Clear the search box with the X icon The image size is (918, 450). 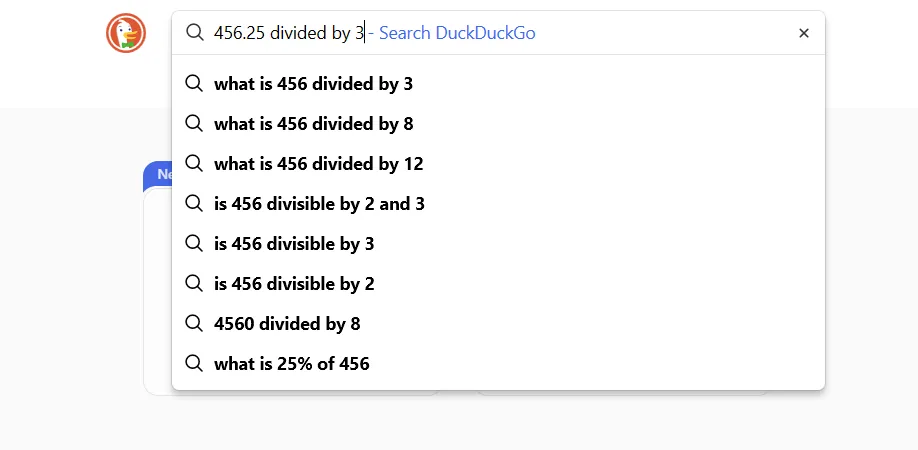(804, 33)
